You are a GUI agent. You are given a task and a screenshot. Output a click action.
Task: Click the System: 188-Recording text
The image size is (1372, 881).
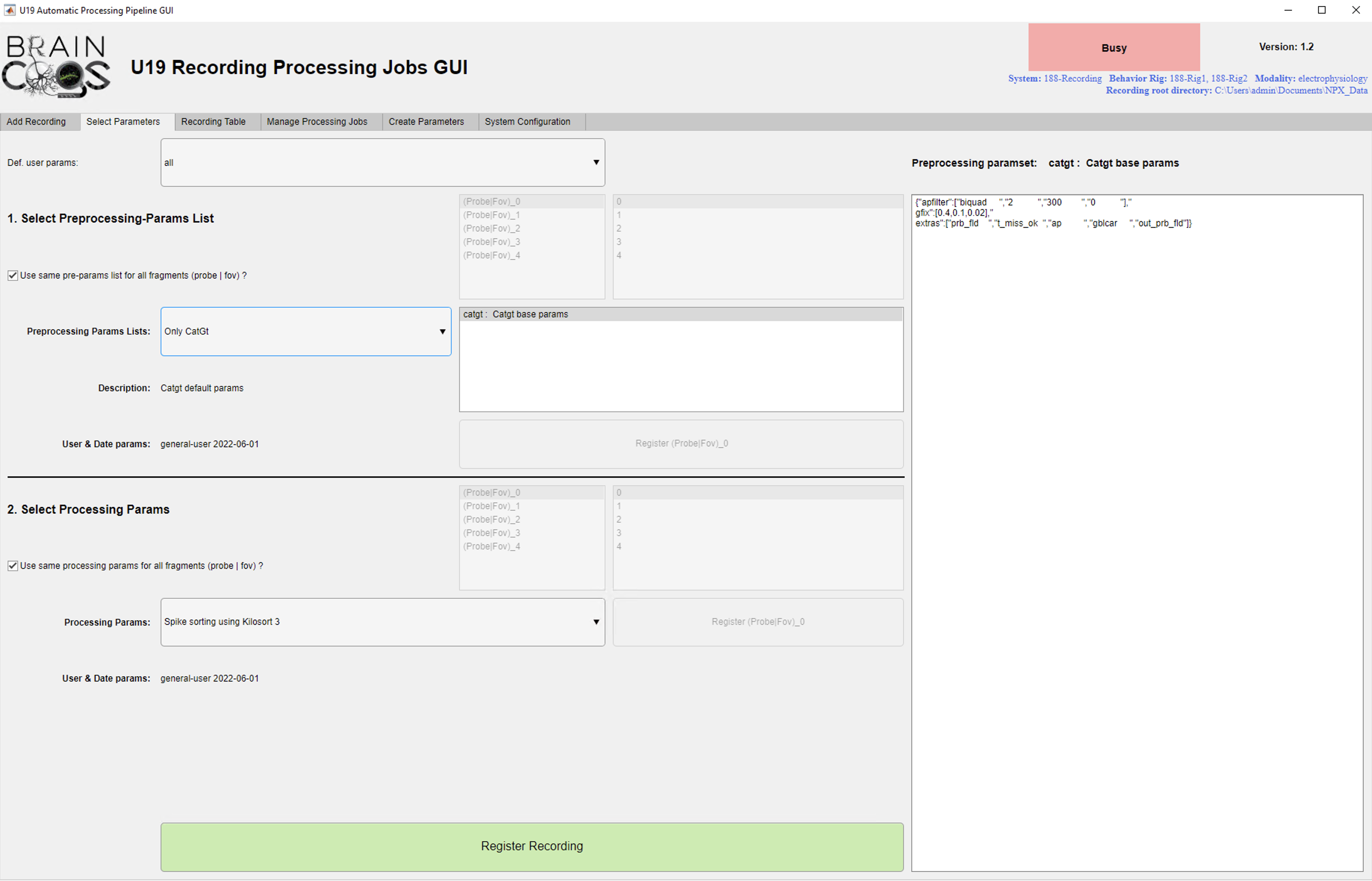[x=1055, y=78]
